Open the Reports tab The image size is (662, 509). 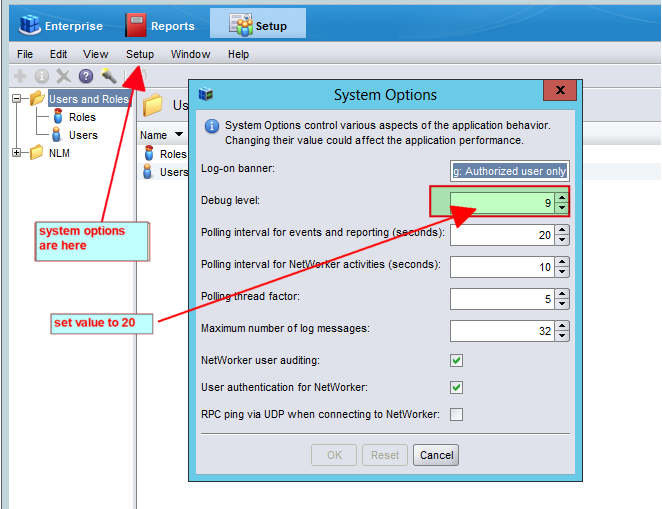pos(160,25)
